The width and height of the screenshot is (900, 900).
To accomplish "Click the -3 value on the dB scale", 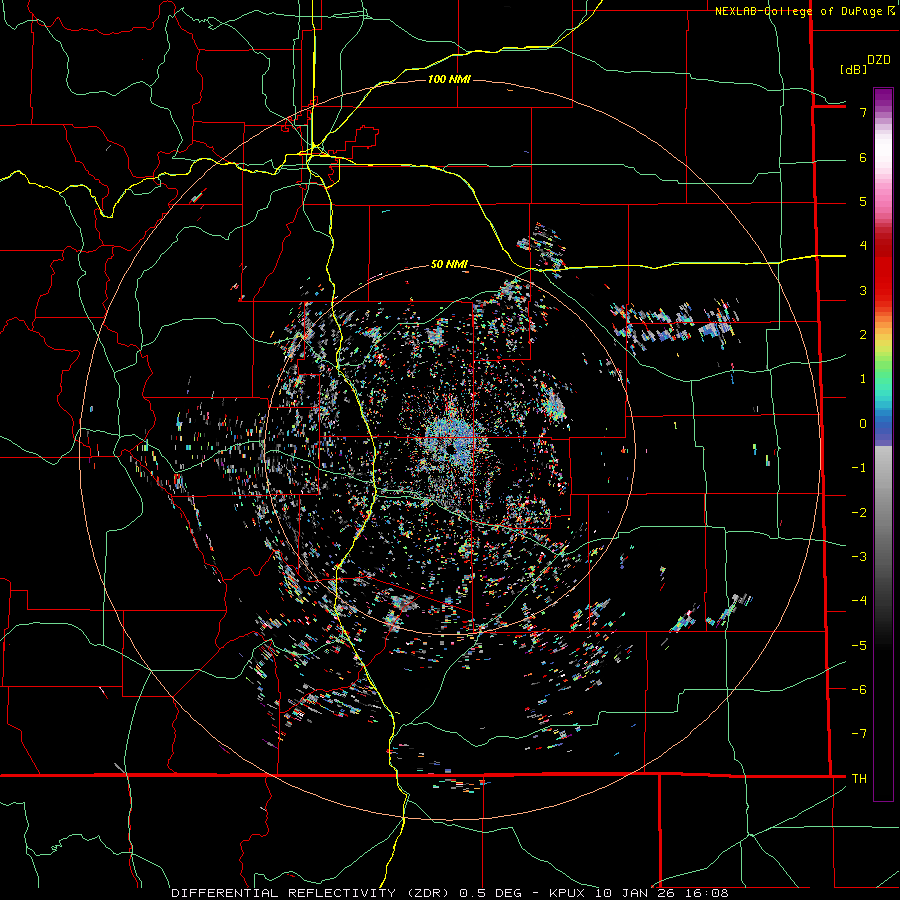I will point(859,556).
